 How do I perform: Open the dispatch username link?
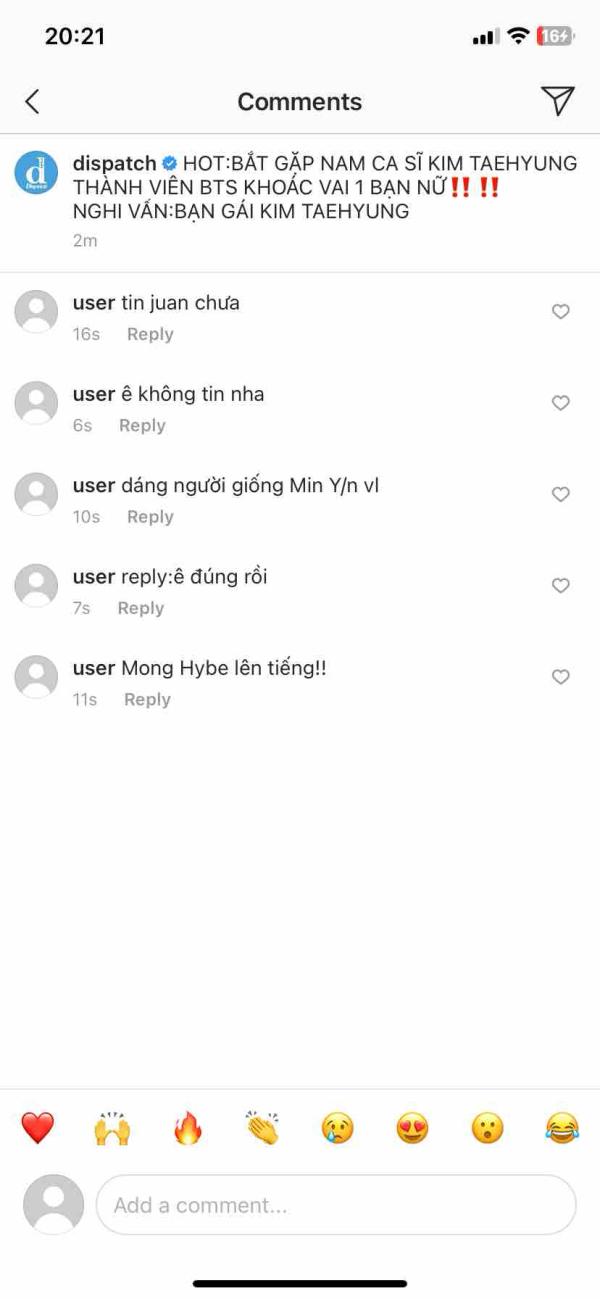pyautogui.click(x=115, y=163)
